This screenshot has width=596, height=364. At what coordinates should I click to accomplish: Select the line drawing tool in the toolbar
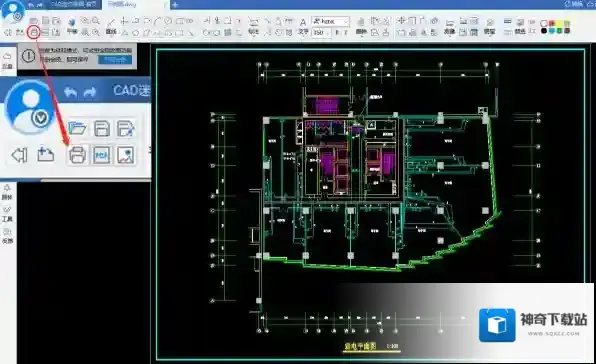coord(111,21)
